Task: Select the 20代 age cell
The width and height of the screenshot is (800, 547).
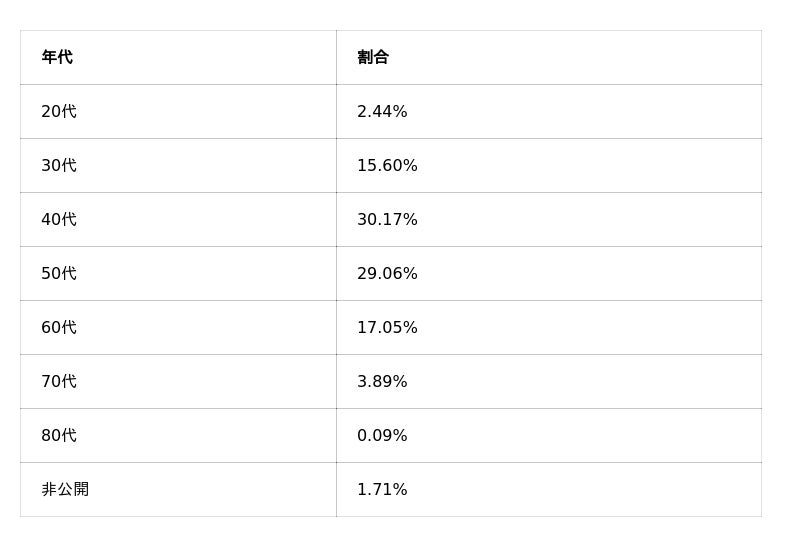Action: pyautogui.click(x=59, y=112)
